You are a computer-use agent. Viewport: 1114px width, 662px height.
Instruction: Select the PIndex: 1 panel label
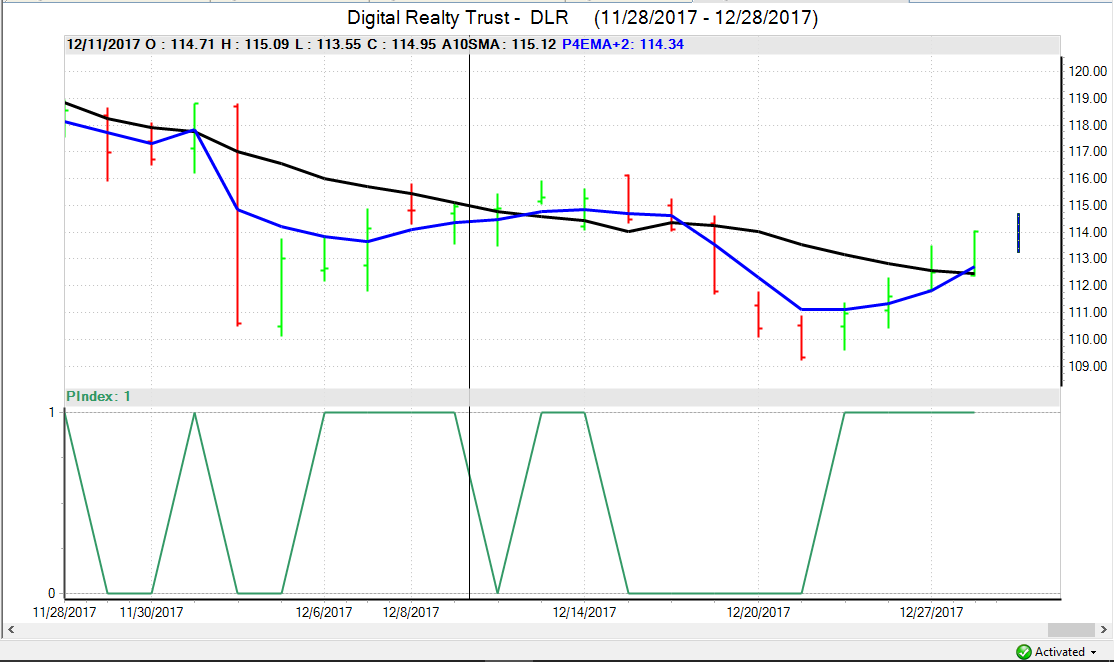point(99,396)
